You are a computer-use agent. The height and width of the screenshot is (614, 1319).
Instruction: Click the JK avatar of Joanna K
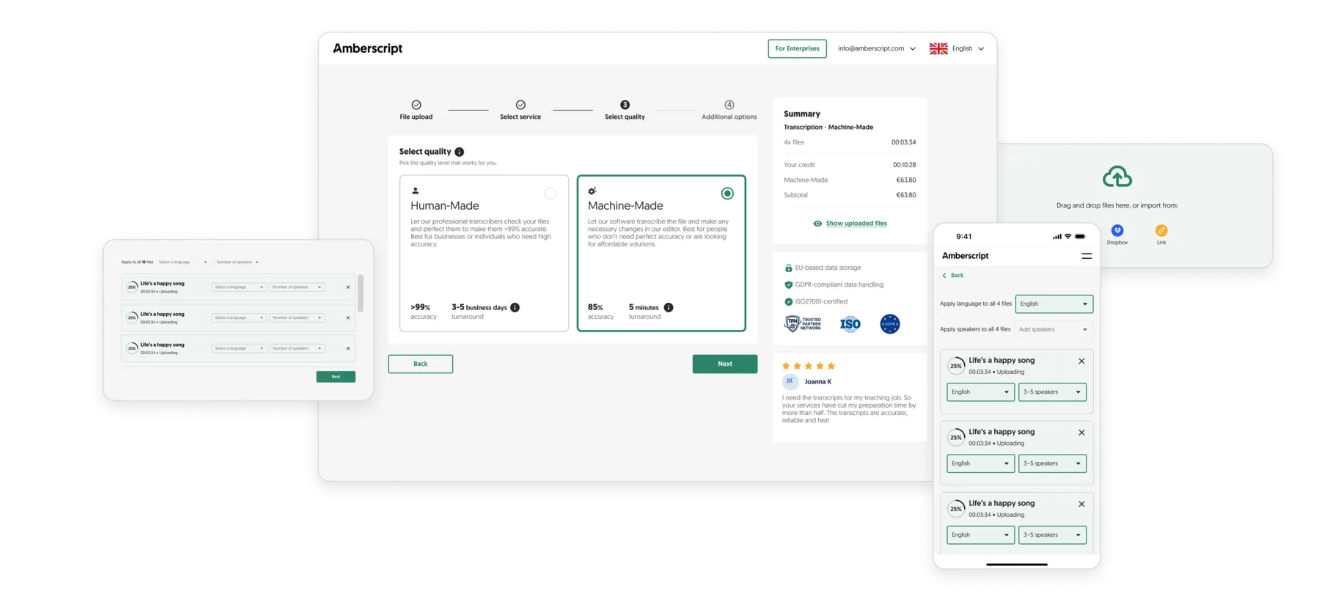(x=789, y=381)
